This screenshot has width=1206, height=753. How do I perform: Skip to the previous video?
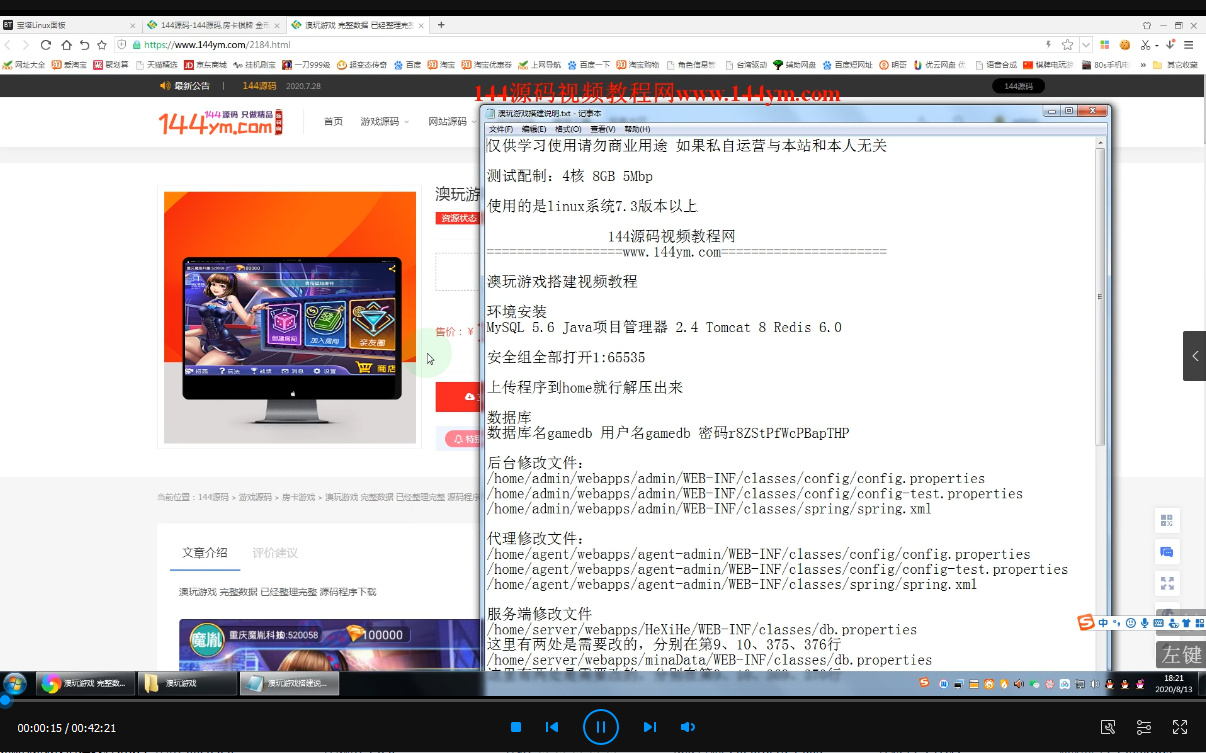tap(551, 727)
